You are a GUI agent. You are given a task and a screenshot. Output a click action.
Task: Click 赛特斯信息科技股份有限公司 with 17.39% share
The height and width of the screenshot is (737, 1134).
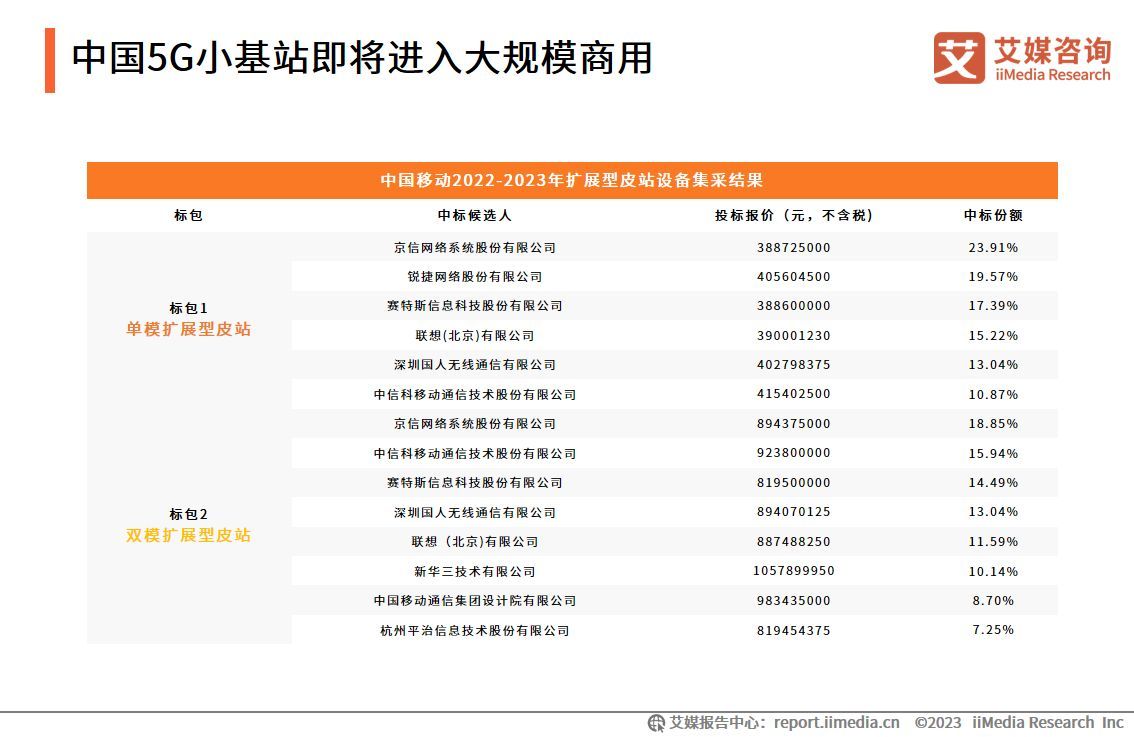tap(474, 306)
